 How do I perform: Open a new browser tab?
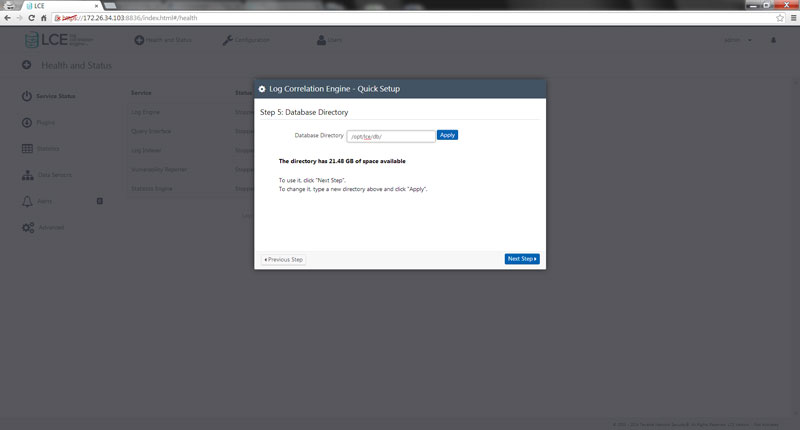coord(110,6)
